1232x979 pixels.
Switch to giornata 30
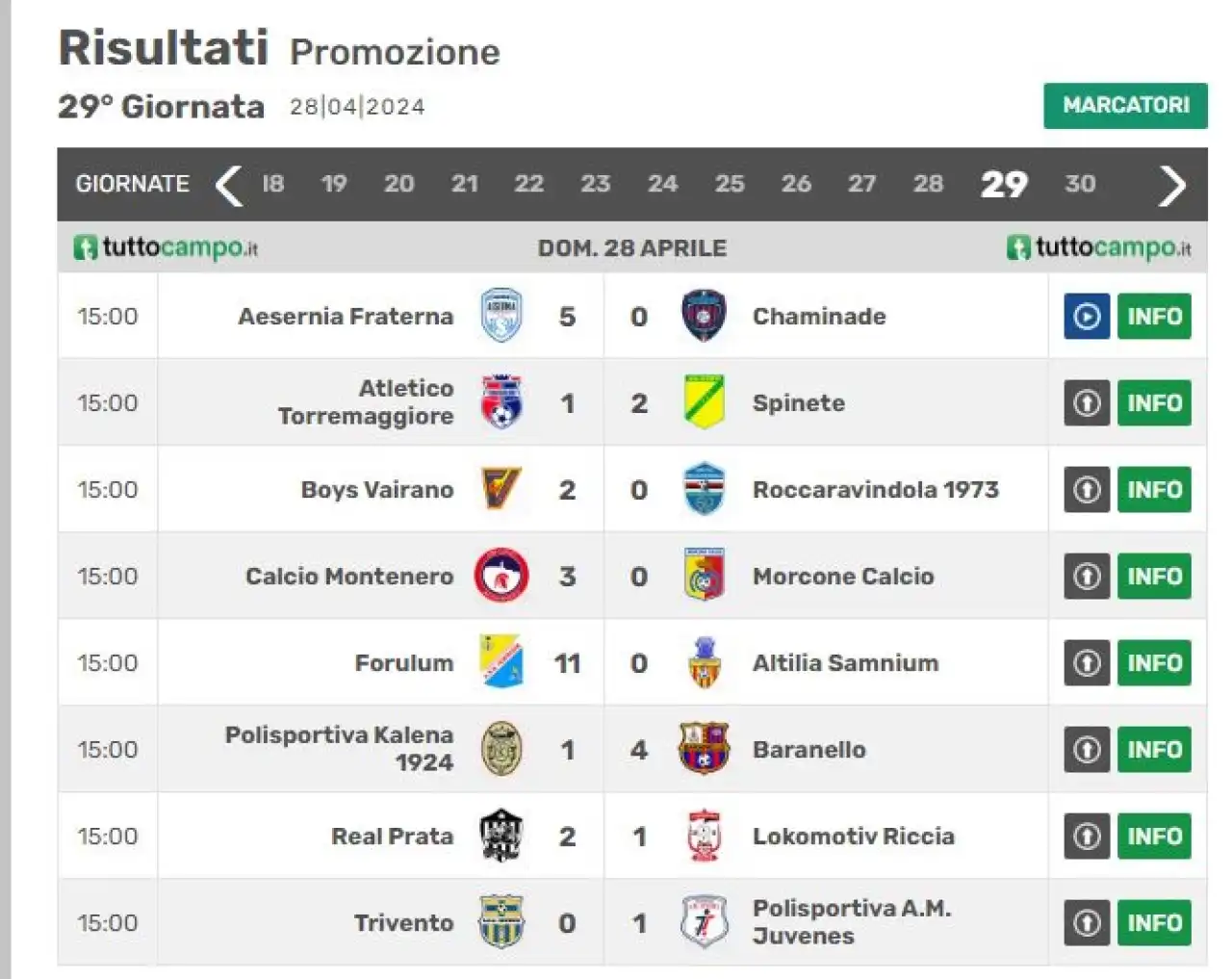click(1080, 184)
